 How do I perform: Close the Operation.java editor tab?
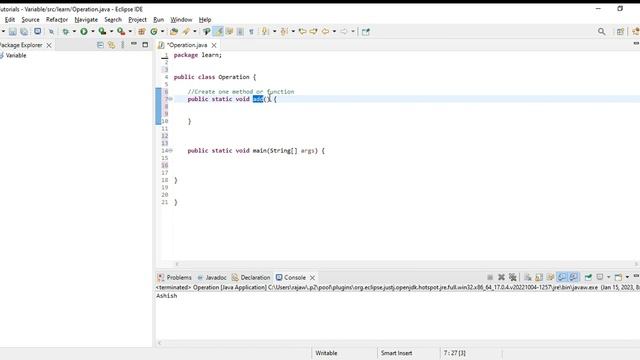214,45
